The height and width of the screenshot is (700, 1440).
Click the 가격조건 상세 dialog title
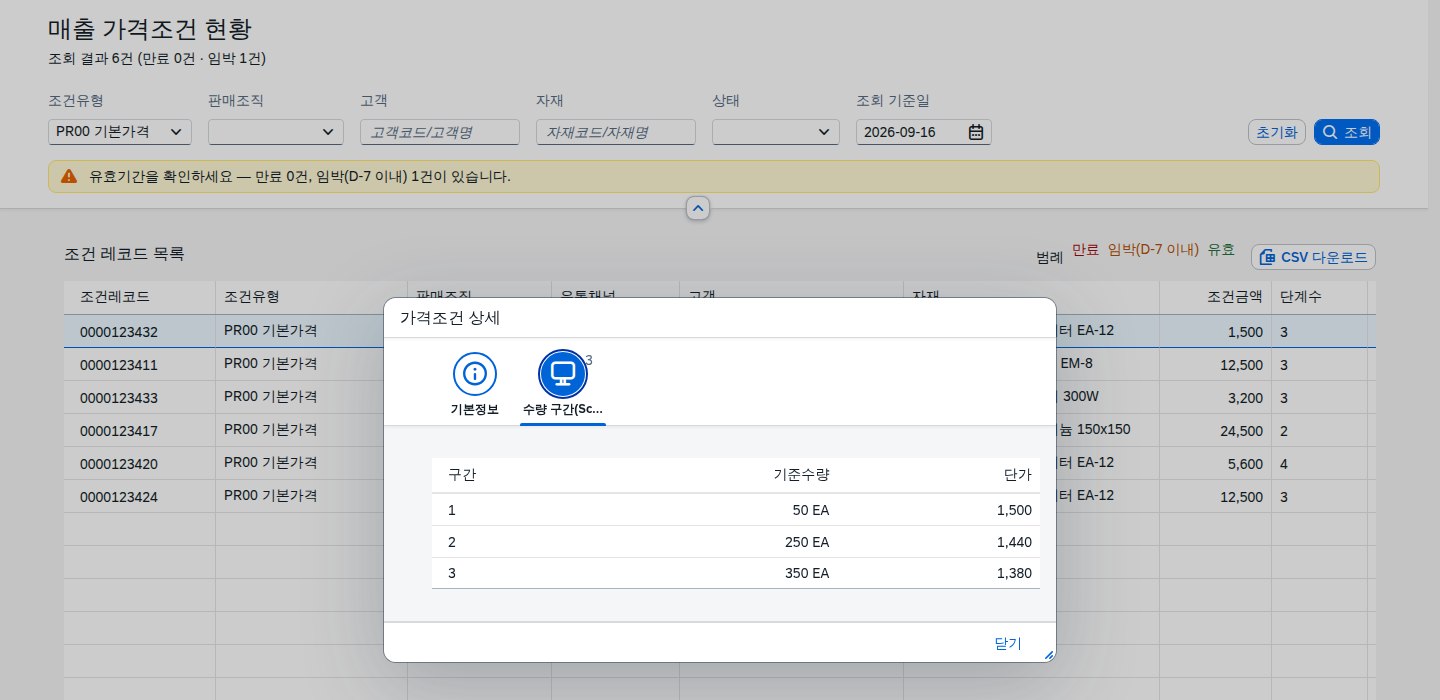click(x=450, y=318)
